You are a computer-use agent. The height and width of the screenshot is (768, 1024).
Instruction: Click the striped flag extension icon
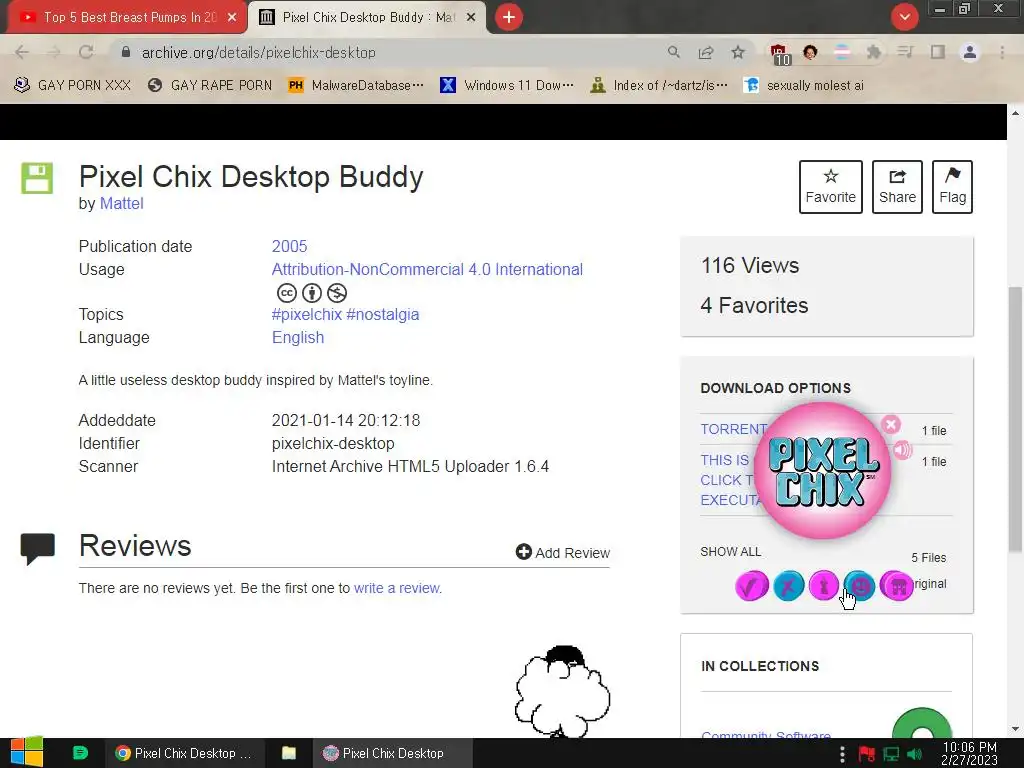click(842, 52)
